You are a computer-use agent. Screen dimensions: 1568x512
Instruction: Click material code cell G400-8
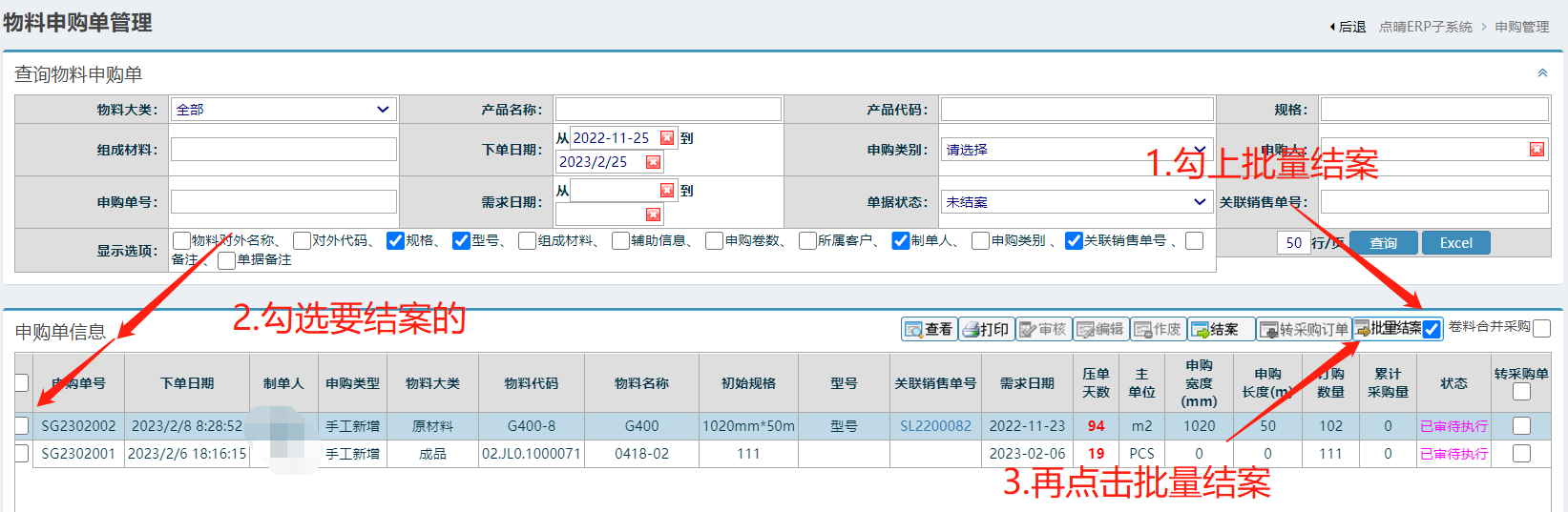pos(532,426)
